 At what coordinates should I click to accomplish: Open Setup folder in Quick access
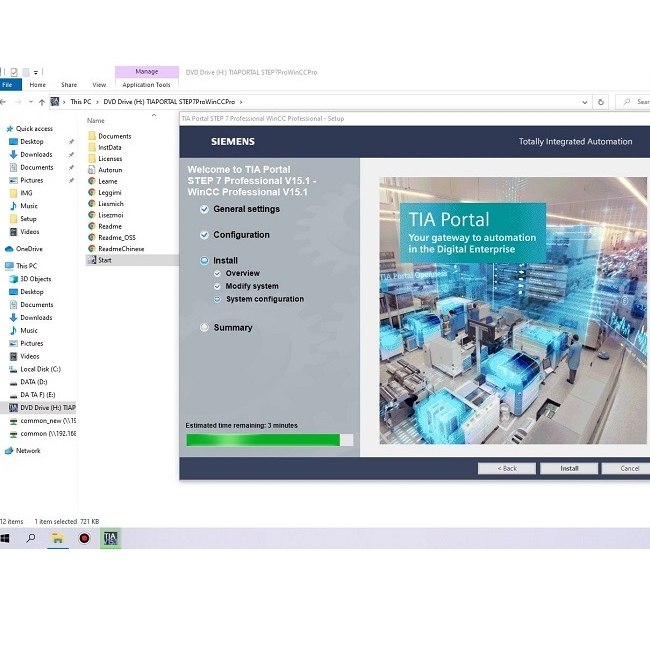tap(23, 218)
